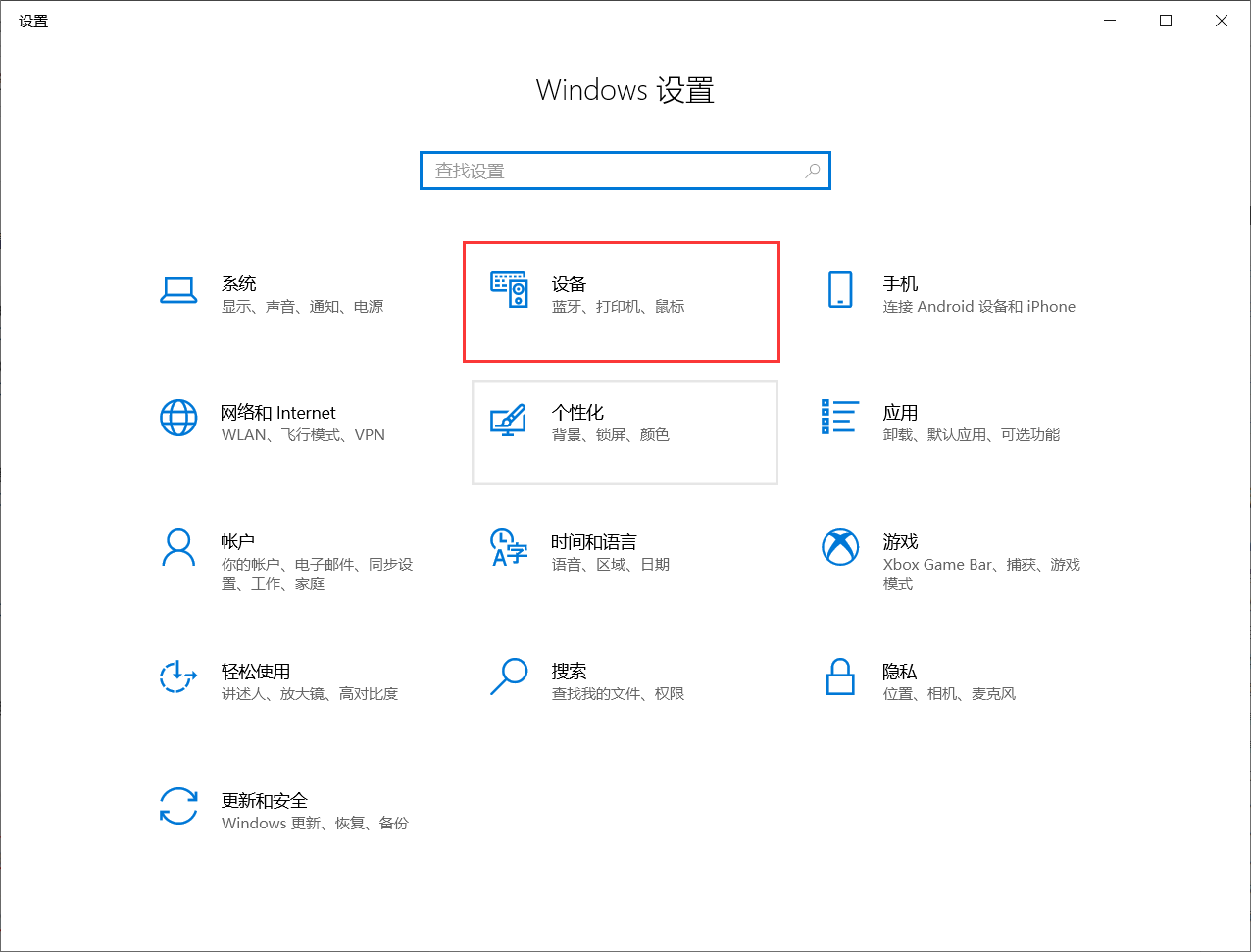Viewport: 1251px width, 952px height.
Task: Select the 隐私 heading
Action: pos(900,672)
